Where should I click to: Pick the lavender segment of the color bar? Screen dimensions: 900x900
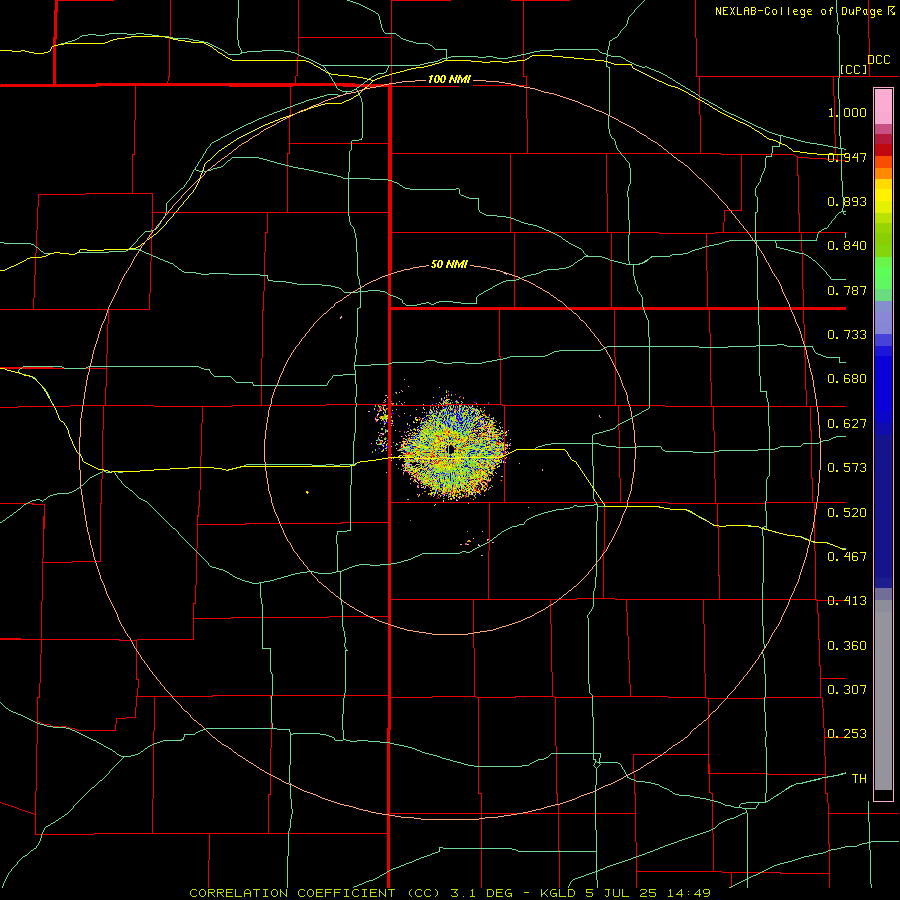[883, 317]
